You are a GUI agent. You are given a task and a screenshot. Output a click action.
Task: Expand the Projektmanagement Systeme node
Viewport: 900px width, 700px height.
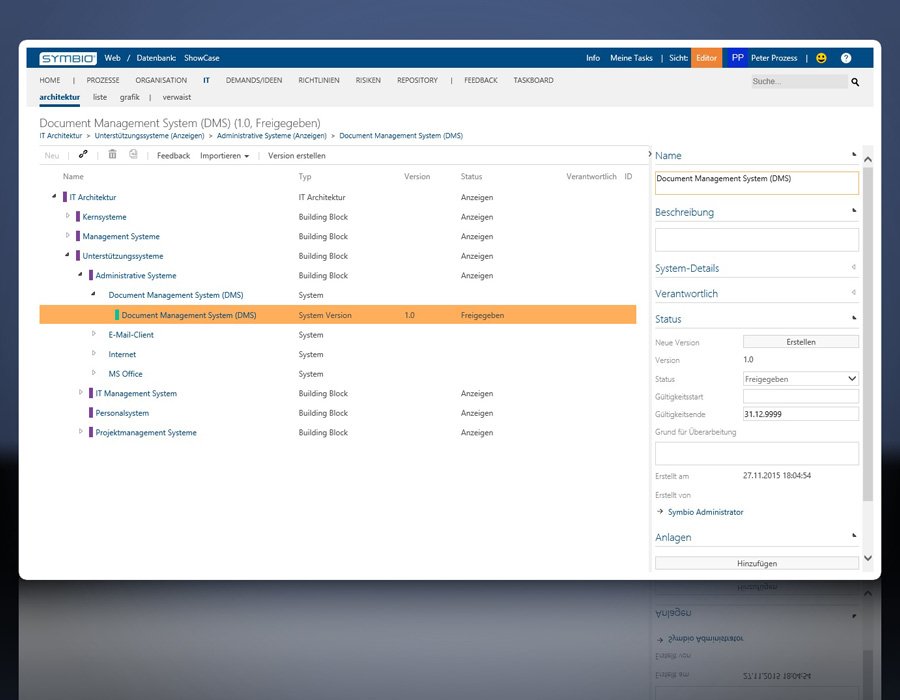click(81, 431)
